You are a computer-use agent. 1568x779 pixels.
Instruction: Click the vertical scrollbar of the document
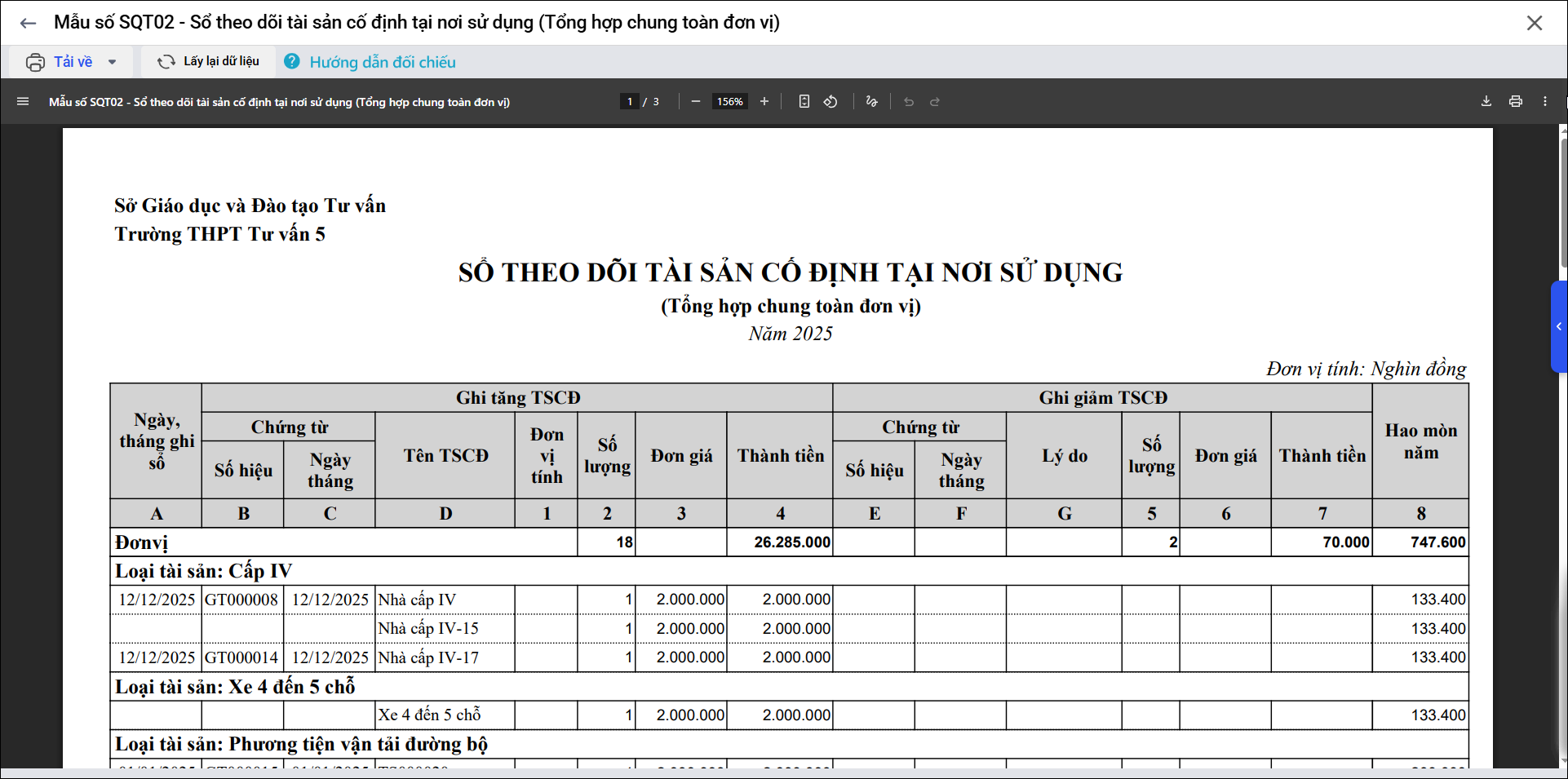(1563, 204)
